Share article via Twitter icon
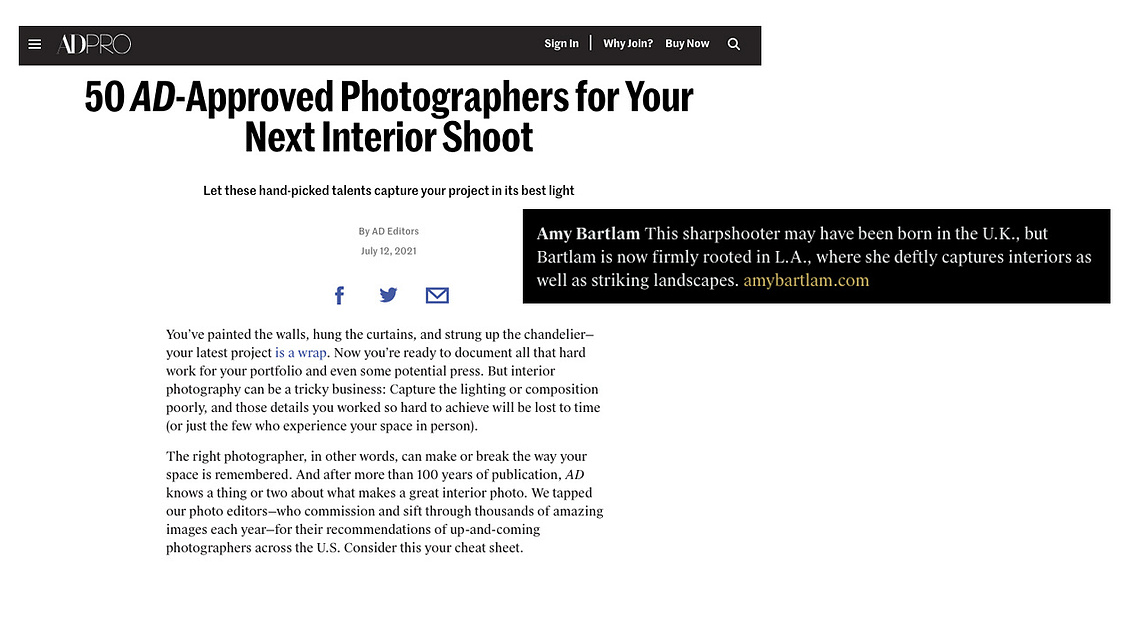The height and width of the screenshot is (639, 1139). click(x=388, y=295)
